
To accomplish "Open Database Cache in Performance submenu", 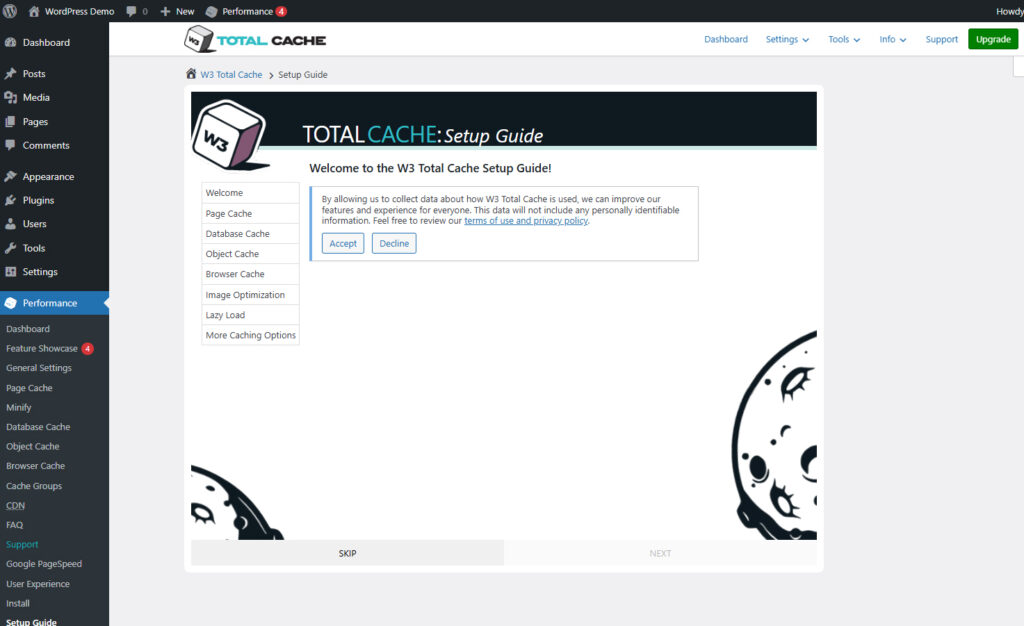I will (x=38, y=427).
